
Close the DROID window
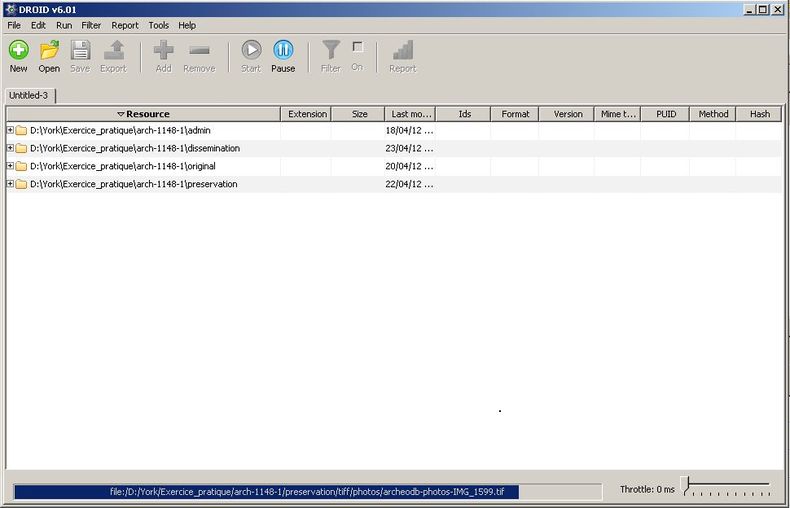tap(777, 10)
